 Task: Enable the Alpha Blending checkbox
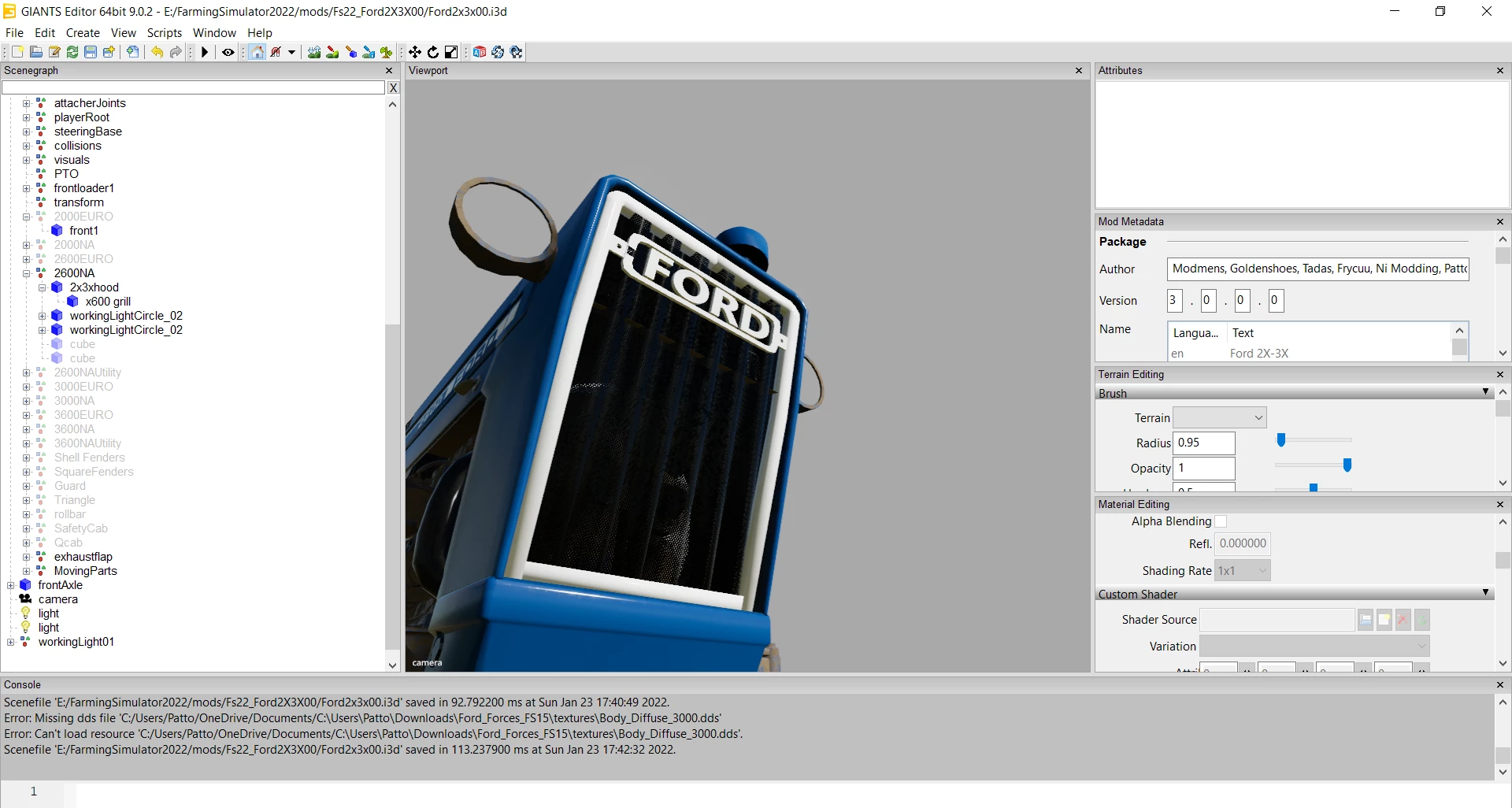(x=1221, y=521)
